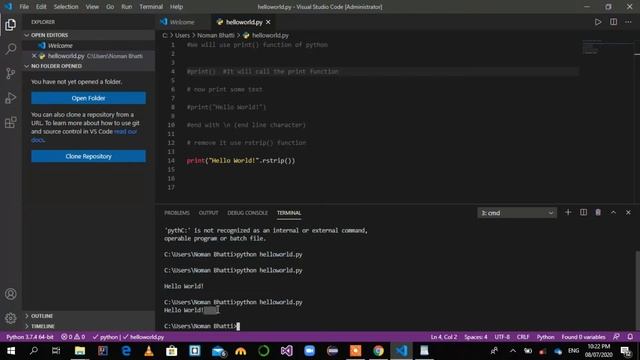Open the Explorer view in activity bar

pos(11,25)
